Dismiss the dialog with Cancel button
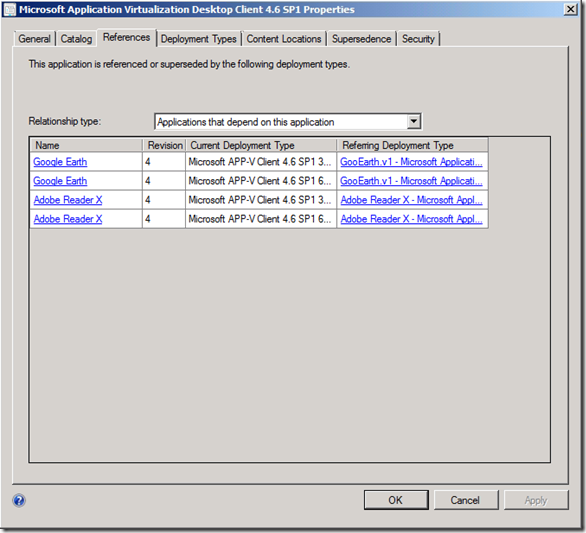586x533 pixels. click(x=465, y=500)
